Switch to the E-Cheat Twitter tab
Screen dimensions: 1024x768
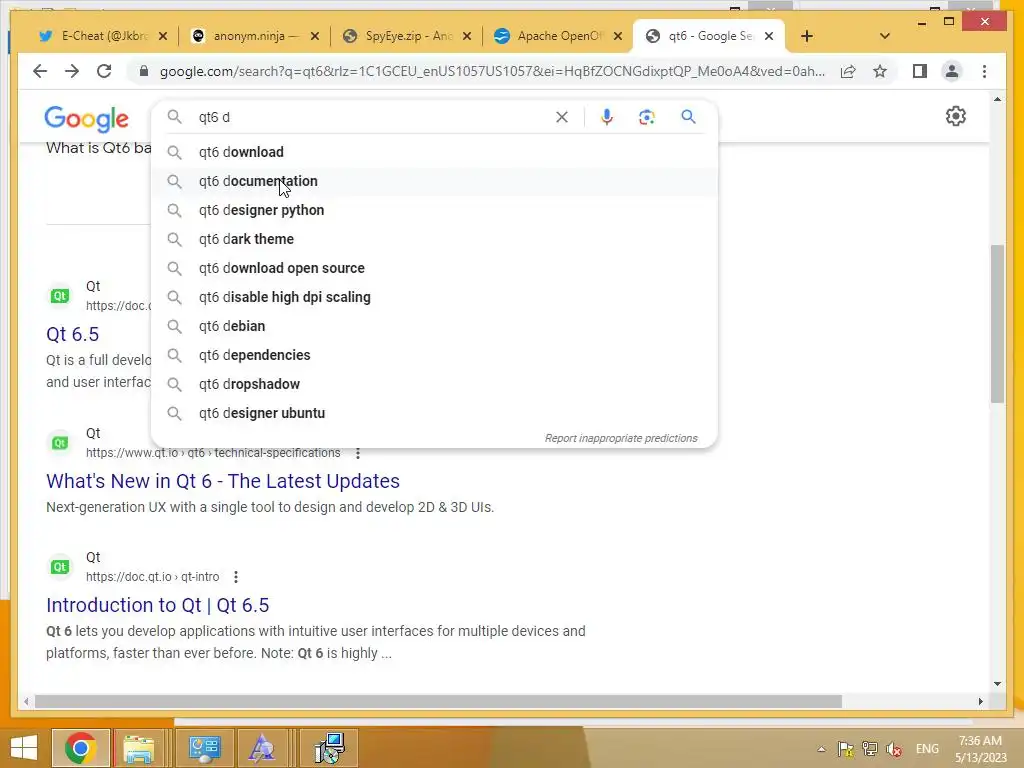click(x=103, y=36)
